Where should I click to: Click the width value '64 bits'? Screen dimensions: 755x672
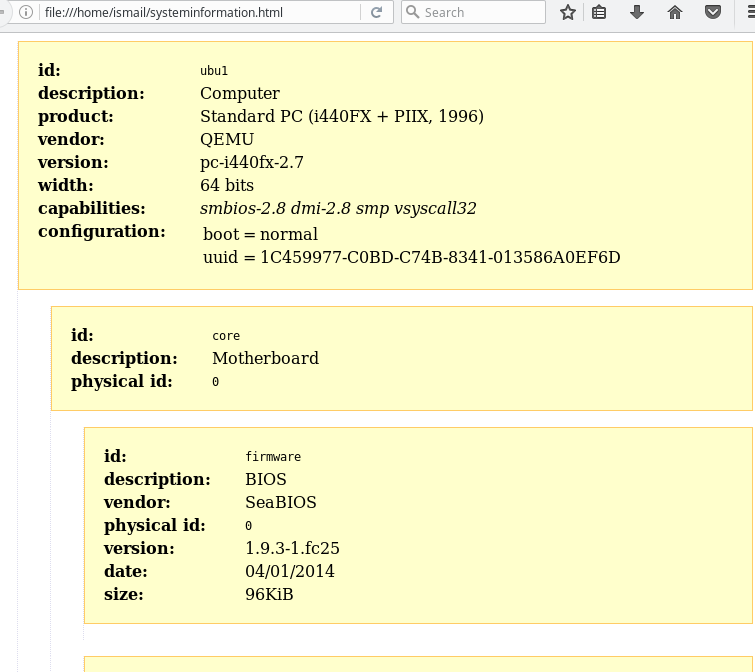[x=227, y=185]
